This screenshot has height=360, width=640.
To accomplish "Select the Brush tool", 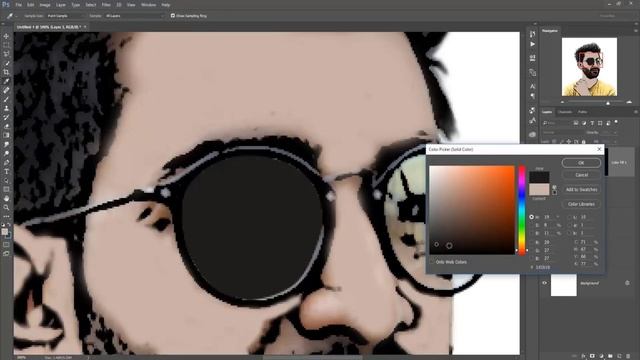I will pos(6,99).
